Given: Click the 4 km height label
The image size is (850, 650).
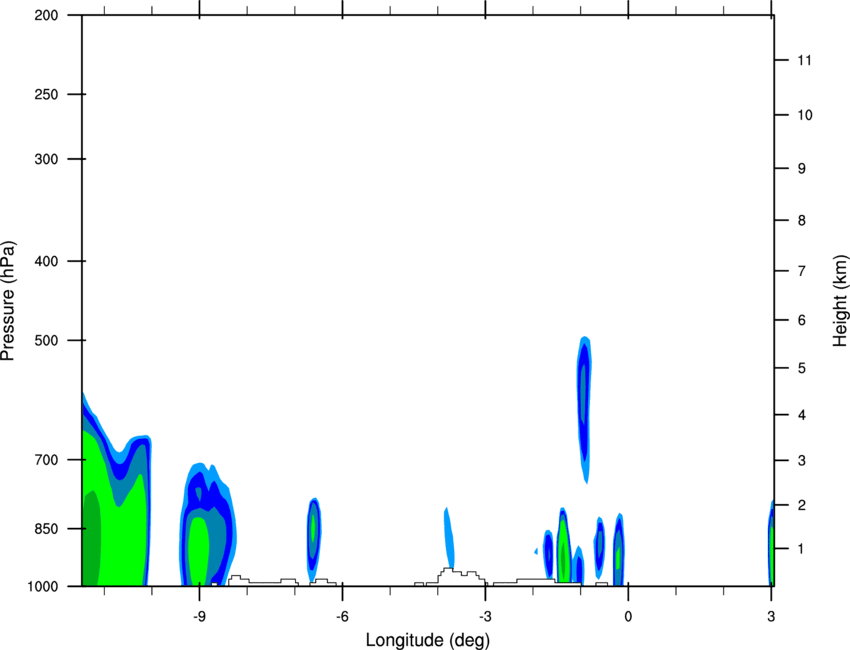Looking at the screenshot, I should coord(802,415).
